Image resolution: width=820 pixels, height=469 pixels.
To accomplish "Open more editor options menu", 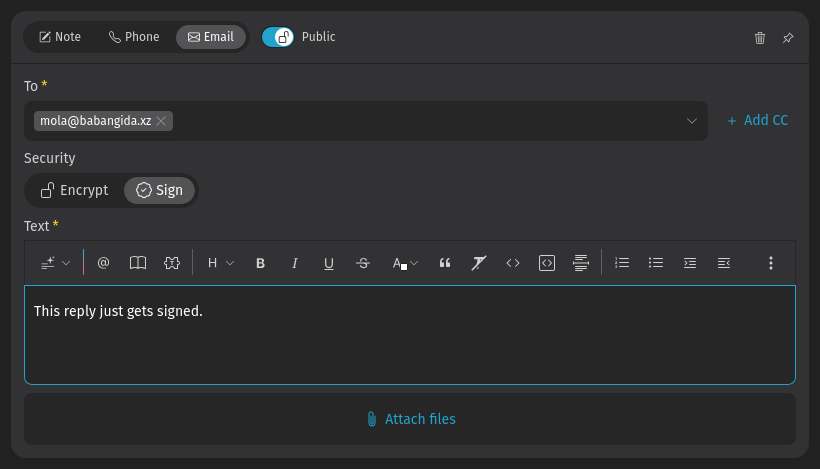I will (x=770, y=263).
